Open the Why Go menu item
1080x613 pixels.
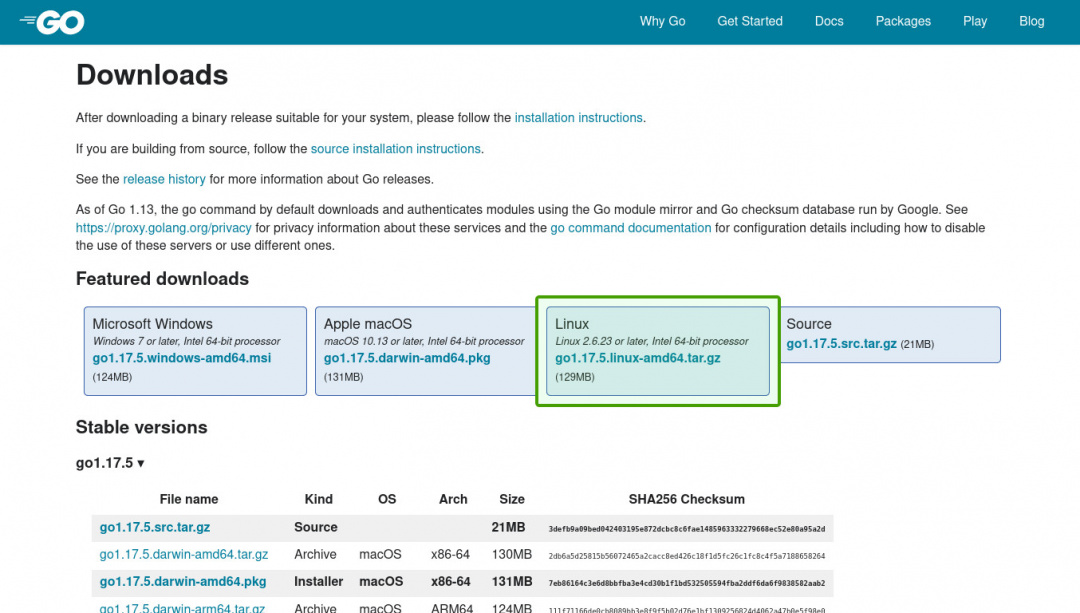coord(662,21)
